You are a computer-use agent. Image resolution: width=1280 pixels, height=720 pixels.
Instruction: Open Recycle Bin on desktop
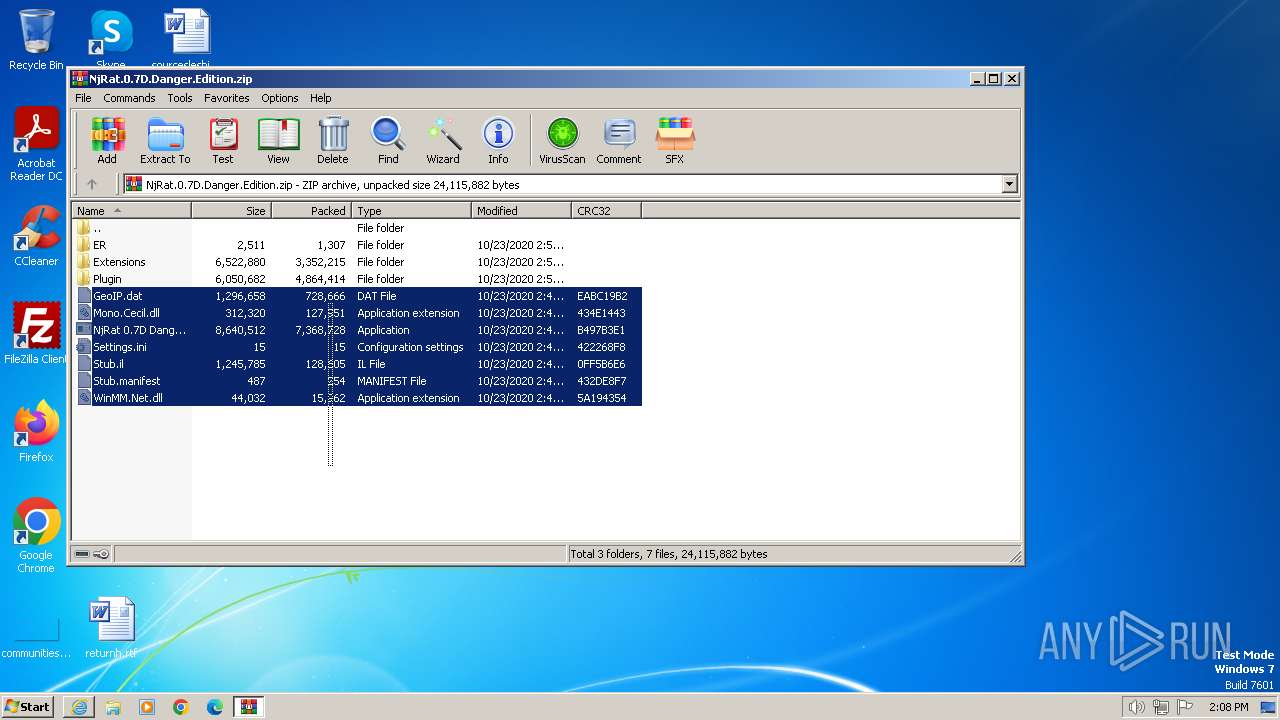point(36,40)
